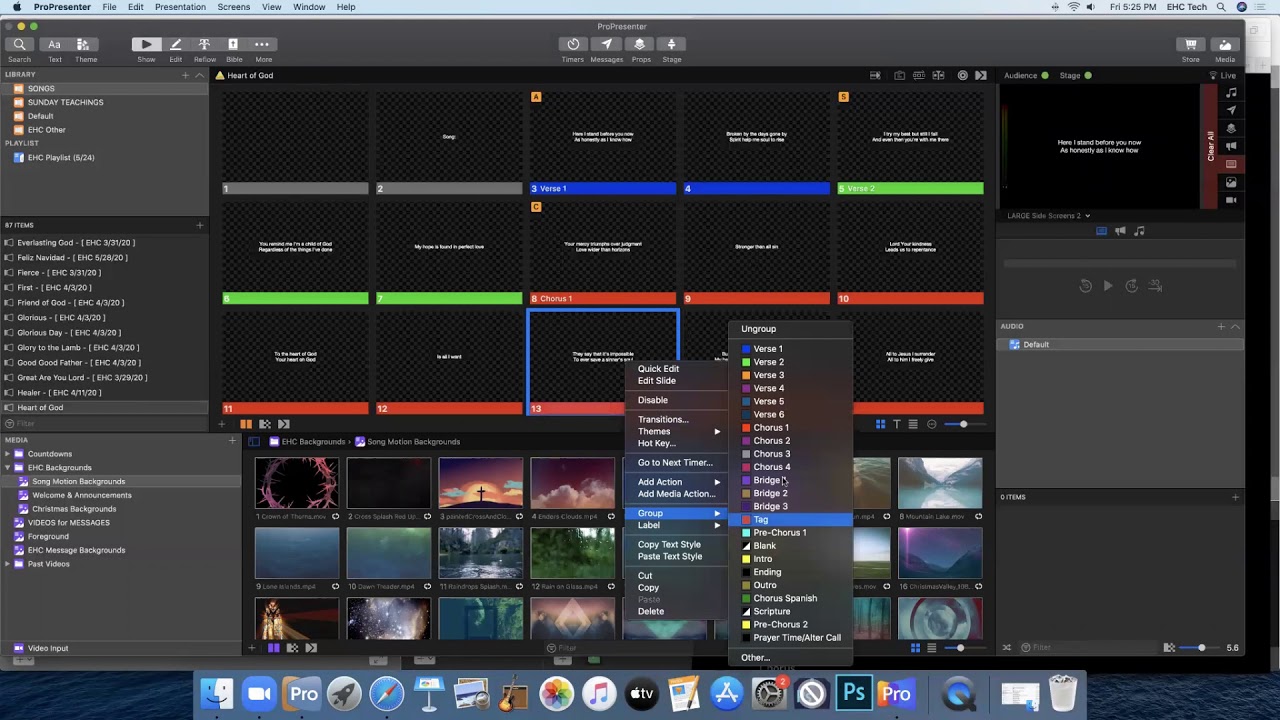The height and width of the screenshot is (720, 1280).
Task: Clear the media background layer icon
Action: coord(1231,182)
